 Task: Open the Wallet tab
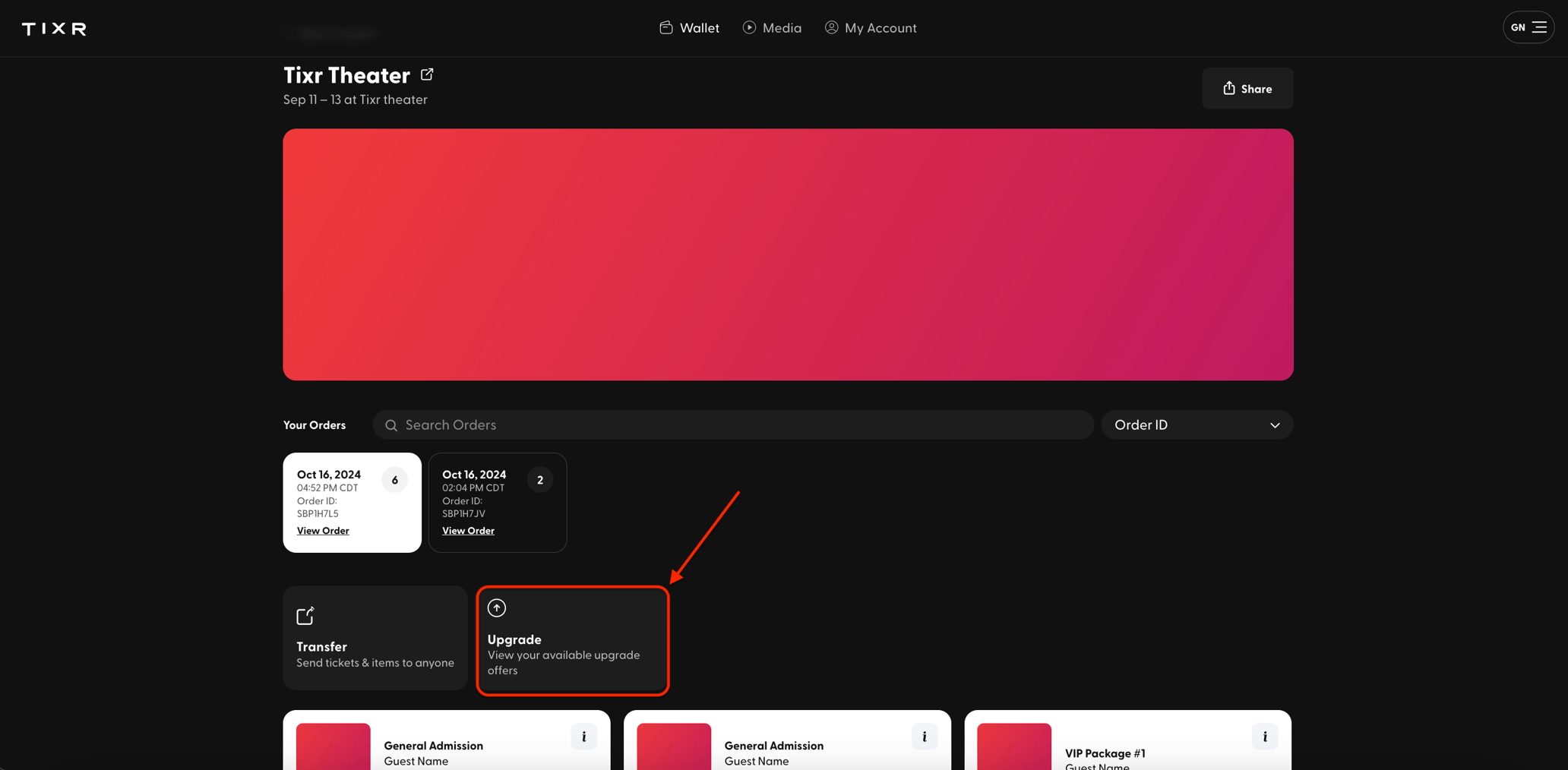click(689, 28)
